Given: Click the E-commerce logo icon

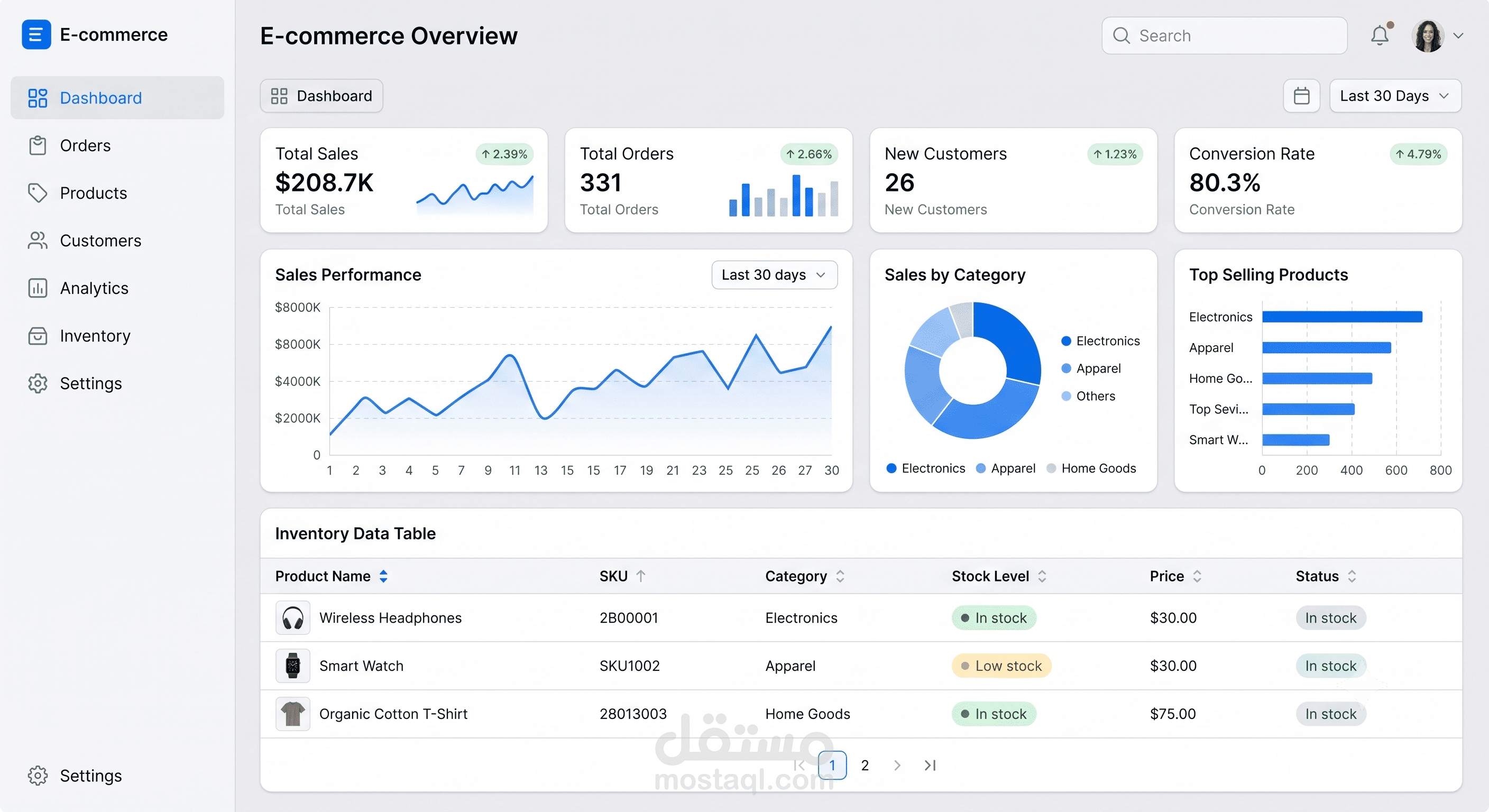Looking at the screenshot, I should [36, 35].
